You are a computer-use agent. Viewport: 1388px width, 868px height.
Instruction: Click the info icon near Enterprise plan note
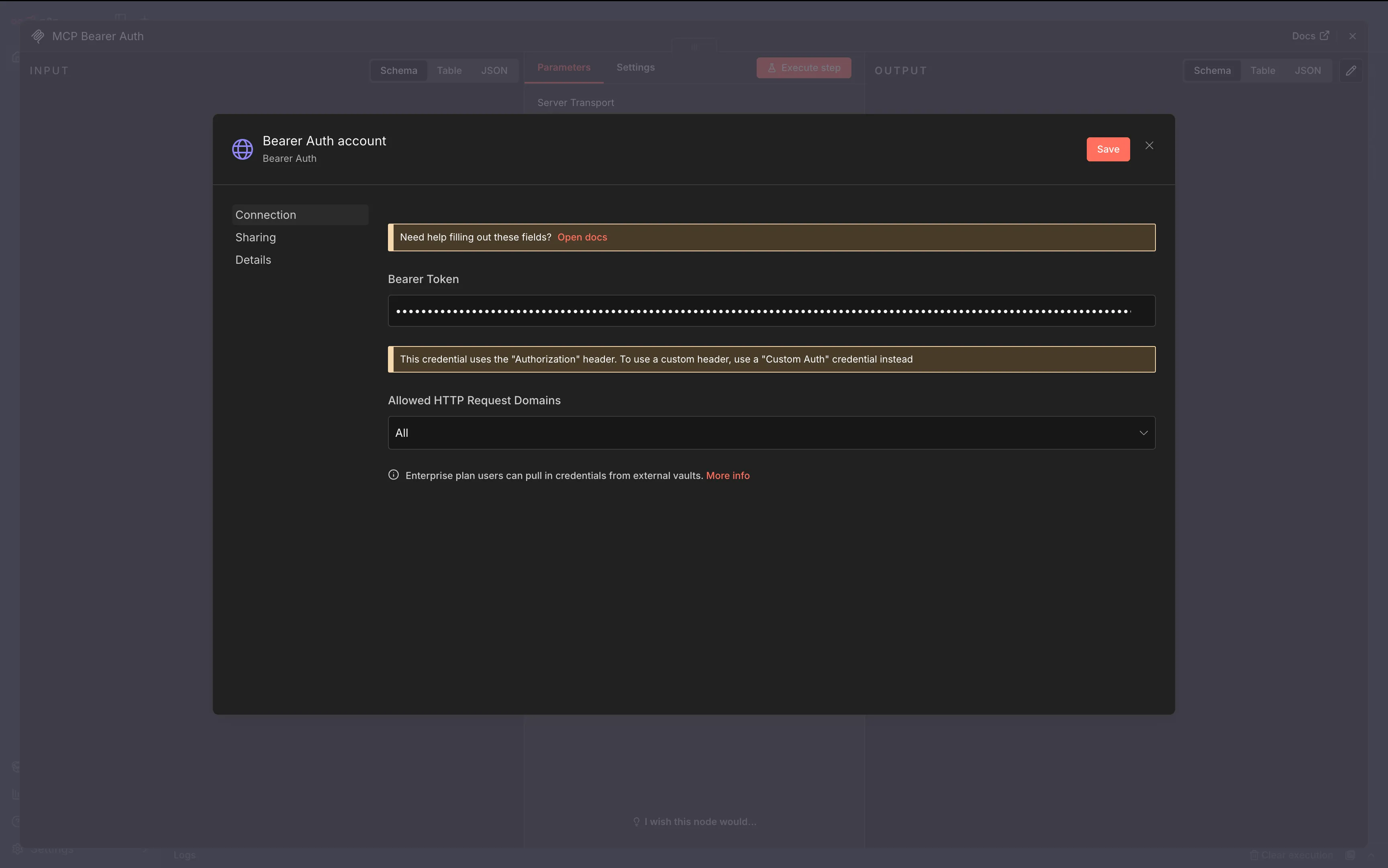pyautogui.click(x=393, y=475)
